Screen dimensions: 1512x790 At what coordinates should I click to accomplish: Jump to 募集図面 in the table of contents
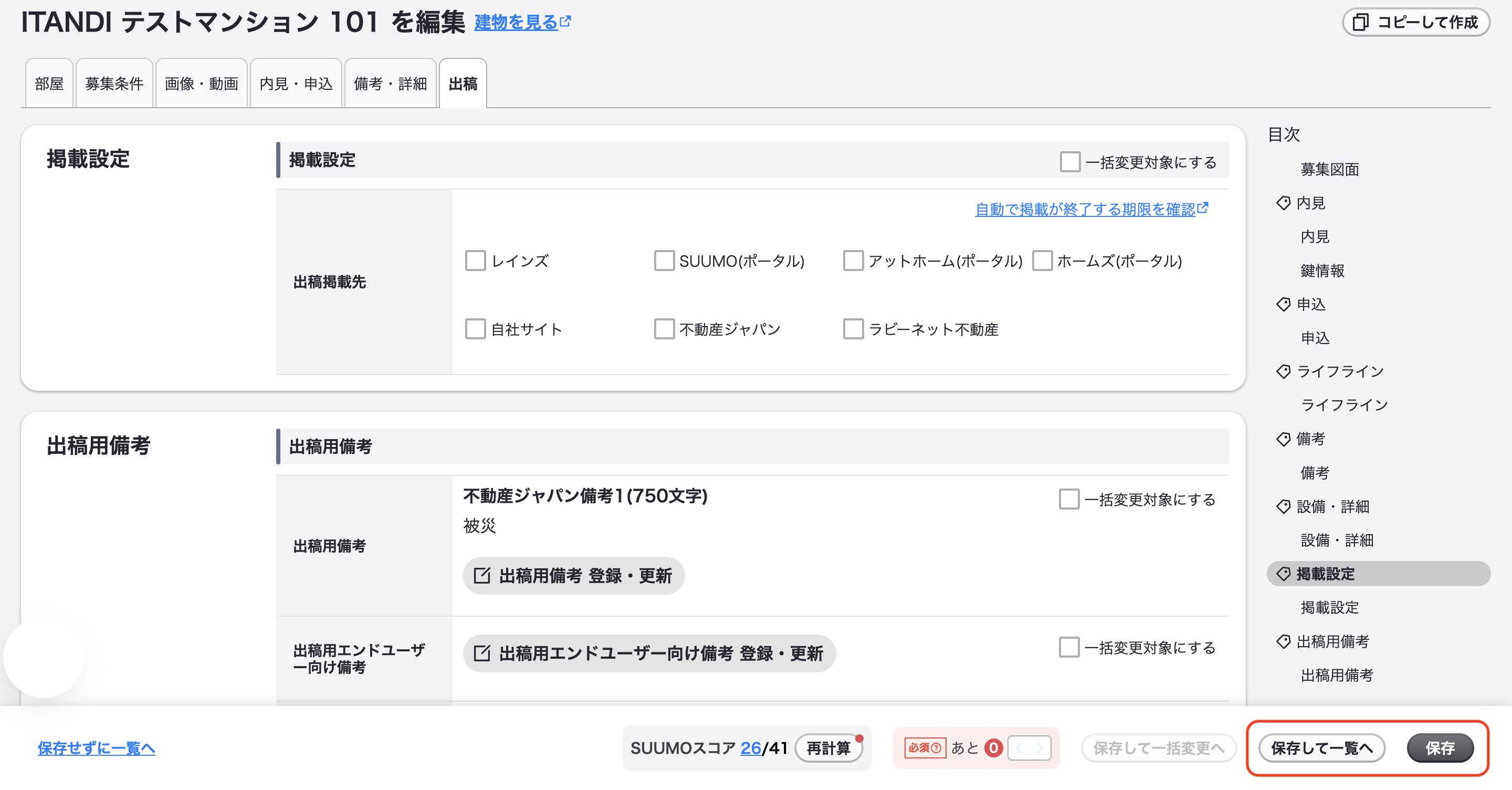tap(1329, 169)
